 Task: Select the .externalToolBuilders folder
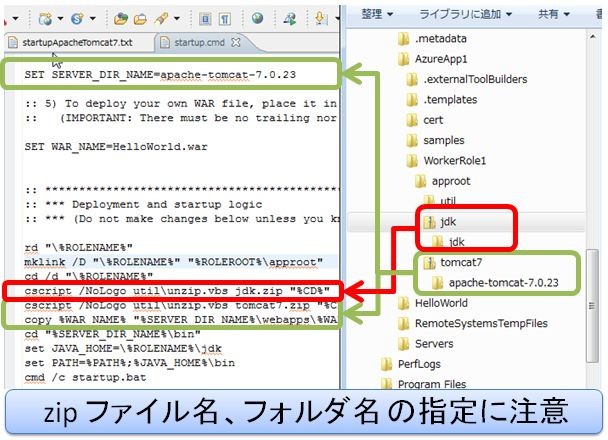475,79
